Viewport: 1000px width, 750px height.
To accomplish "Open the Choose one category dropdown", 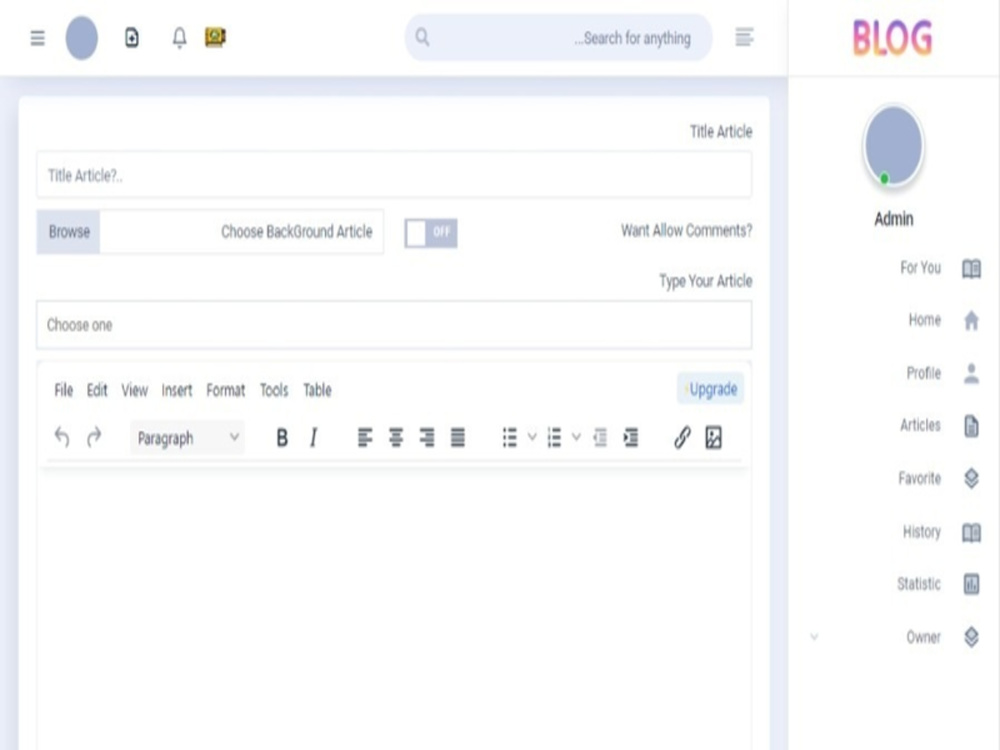I will pos(394,325).
